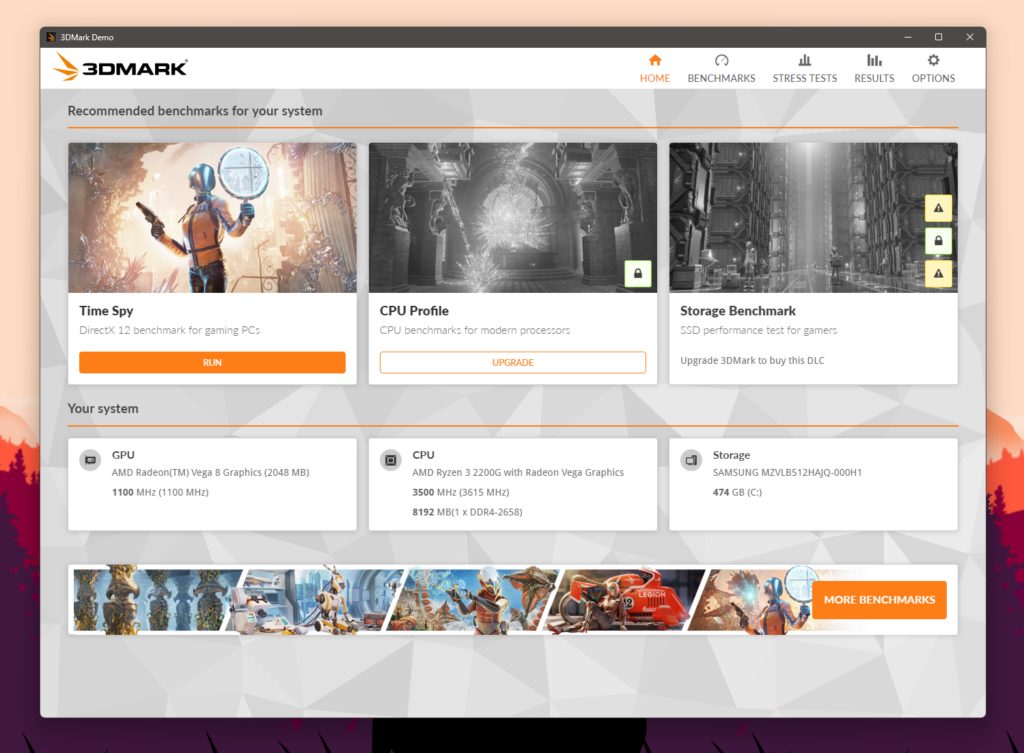
Task: Open the Benchmarks speedometer icon
Action: click(x=721, y=60)
